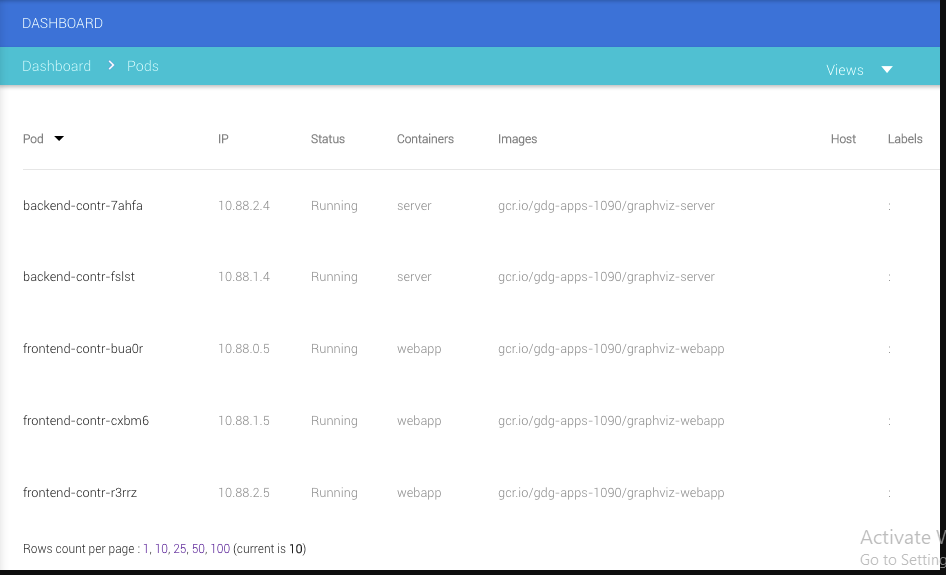Click server container of backend-contr-7ahfa
The width and height of the screenshot is (946, 575).
414,206
